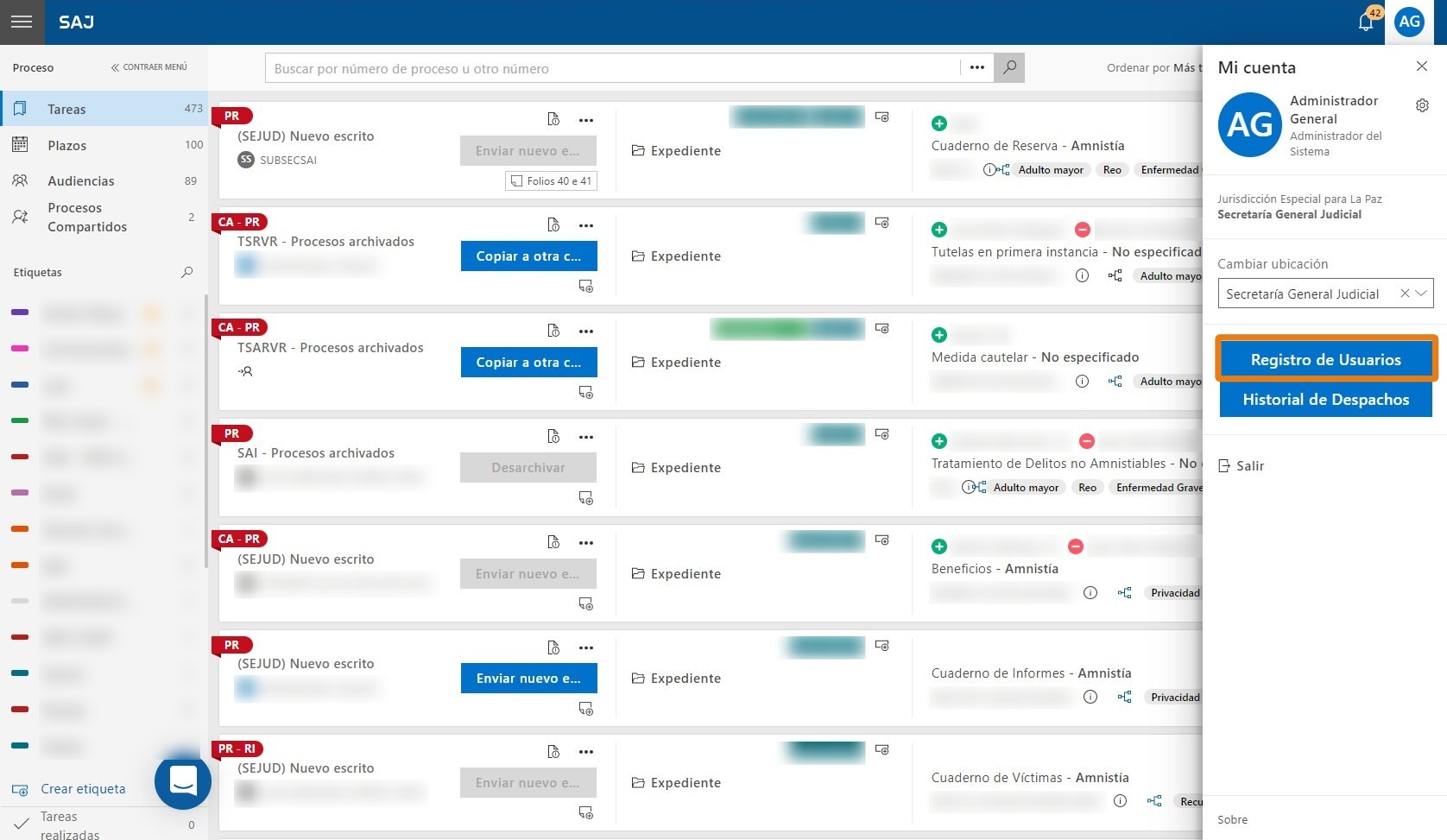This screenshot has height=840, width=1447.
Task: Click the AG user avatar in header
Action: coord(1409,22)
